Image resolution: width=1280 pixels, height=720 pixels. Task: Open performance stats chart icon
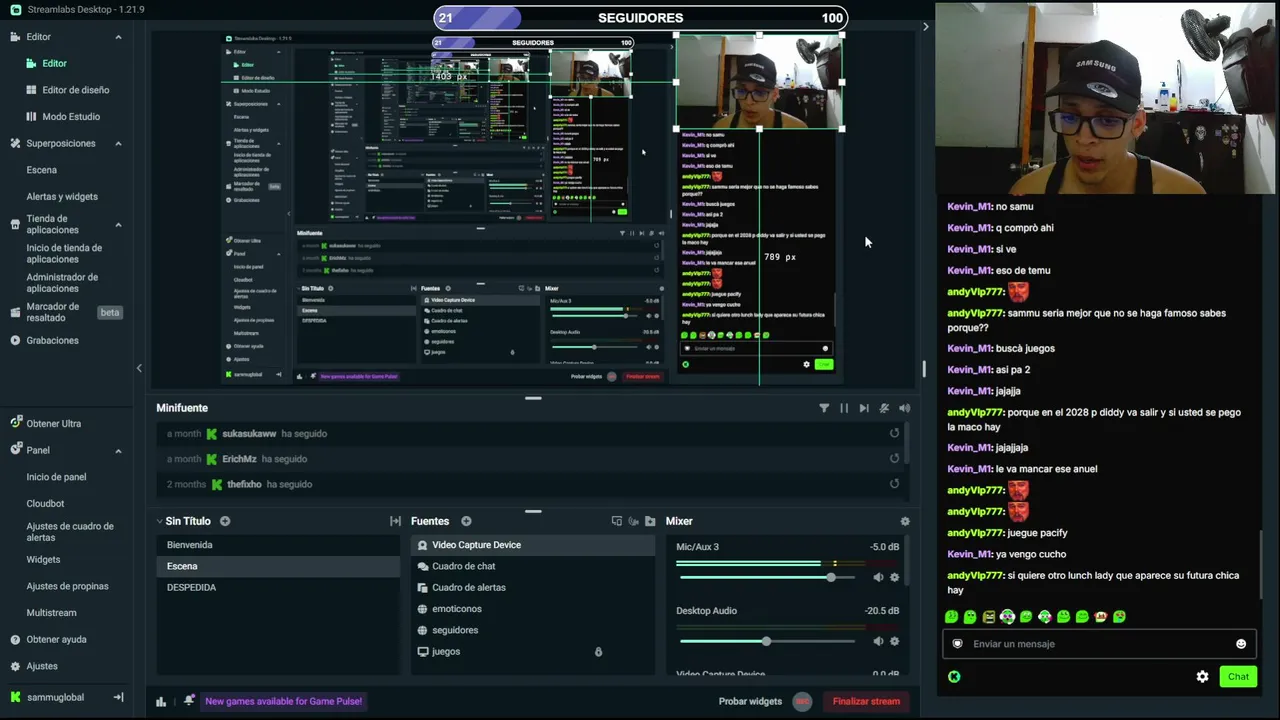pyautogui.click(x=161, y=701)
